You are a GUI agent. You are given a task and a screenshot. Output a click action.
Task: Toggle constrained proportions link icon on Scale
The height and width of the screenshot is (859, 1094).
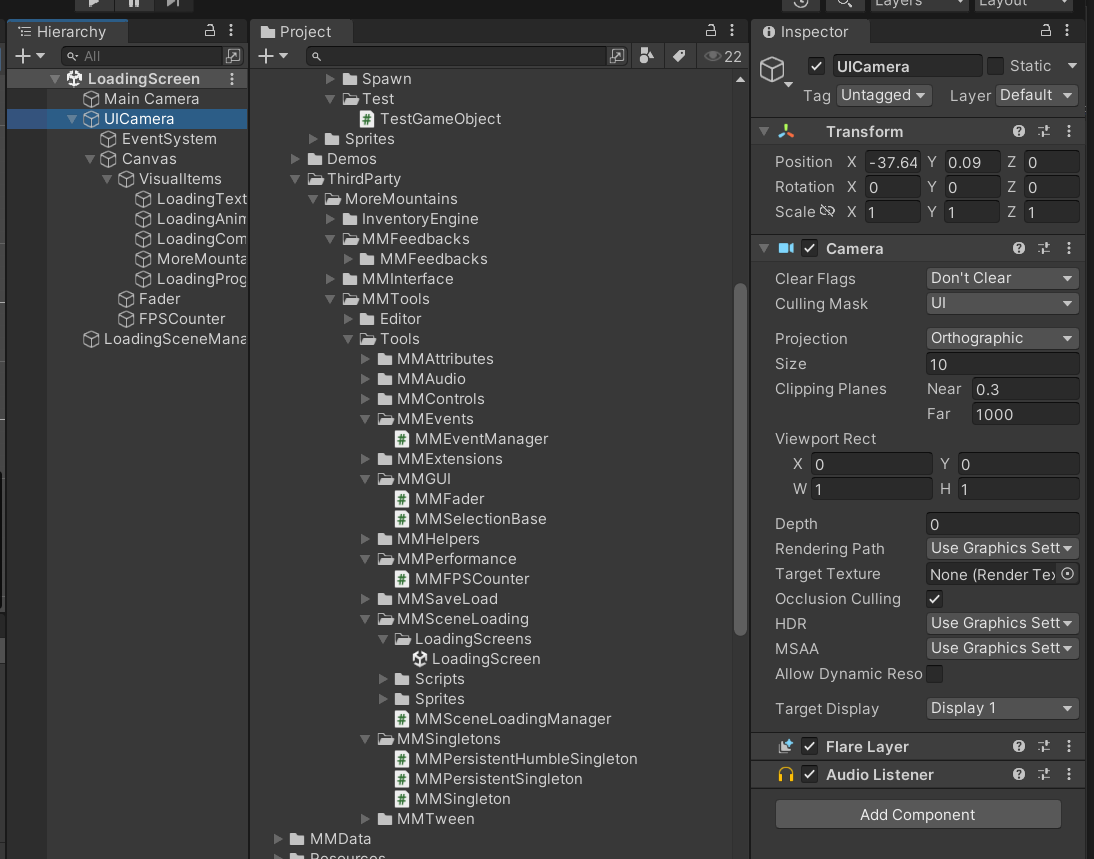tap(827, 211)
